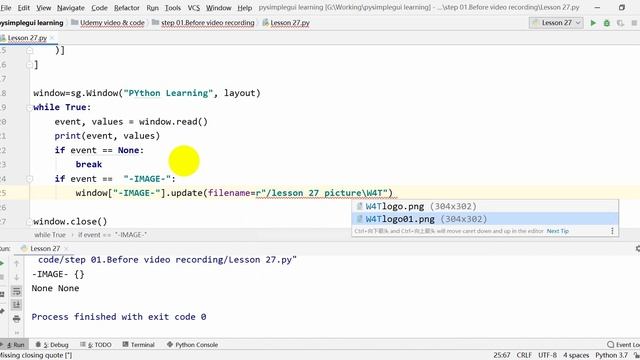Image resolution: width=640 pixels, height=360 pixels.
Task: Open the Edit menu
Action: point(24,8)
